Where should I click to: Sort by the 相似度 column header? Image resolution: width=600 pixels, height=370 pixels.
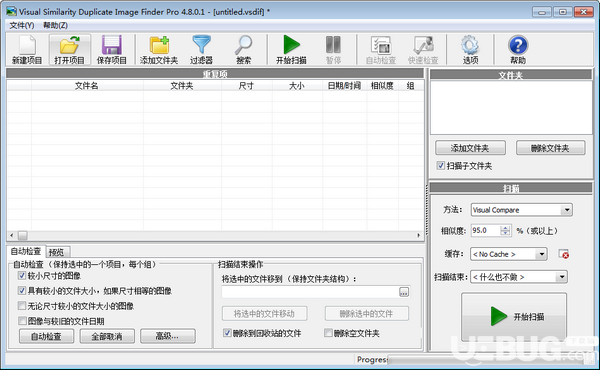[382, 86]
